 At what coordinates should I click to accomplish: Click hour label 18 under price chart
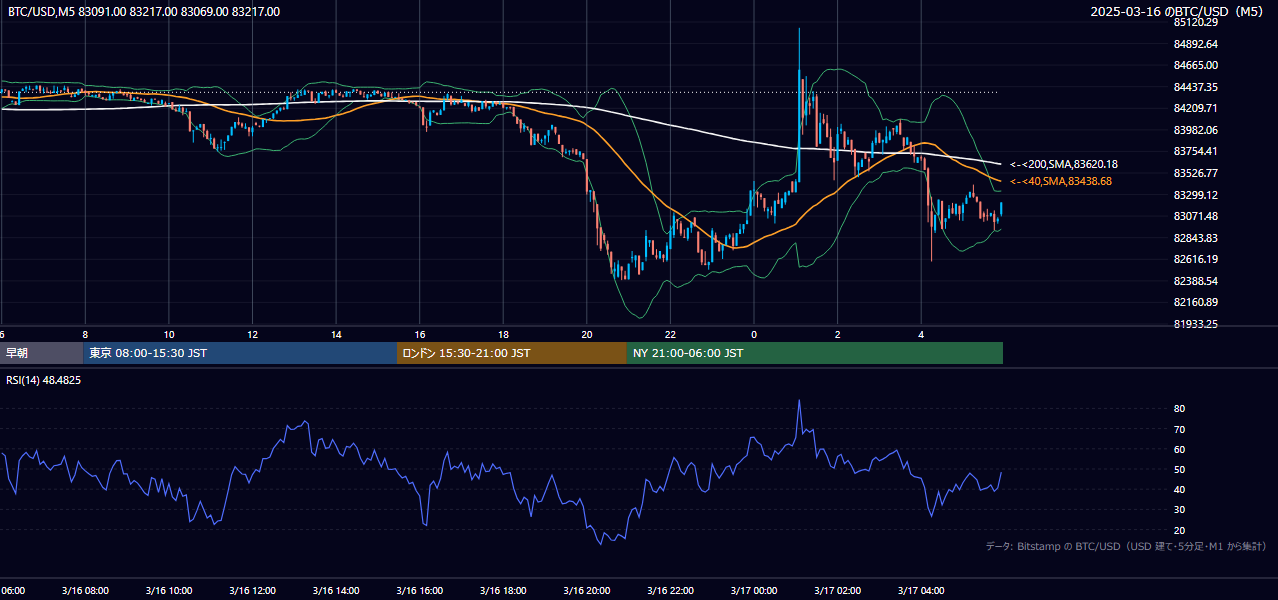(x=503, y=334)
